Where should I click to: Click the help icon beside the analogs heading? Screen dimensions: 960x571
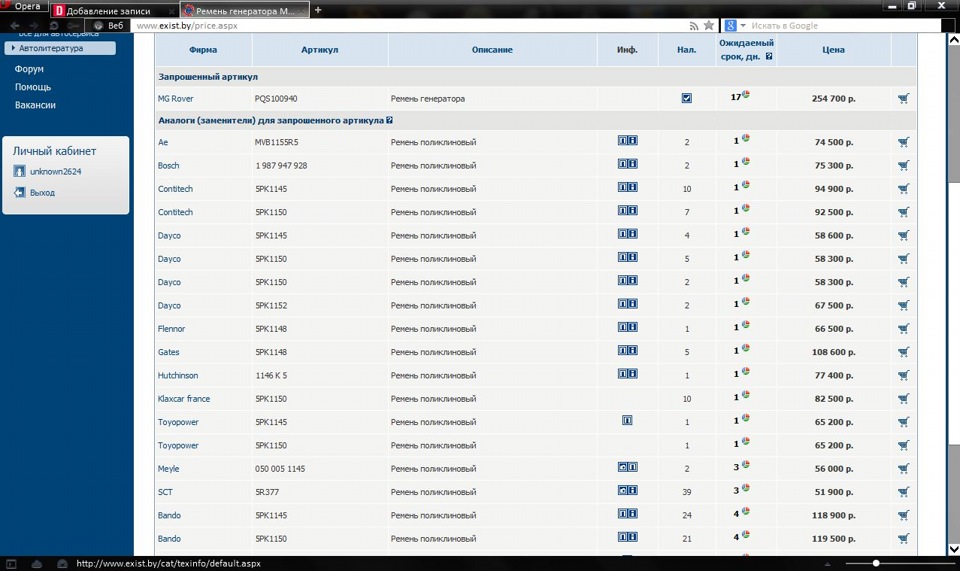[x=389, y=120]
